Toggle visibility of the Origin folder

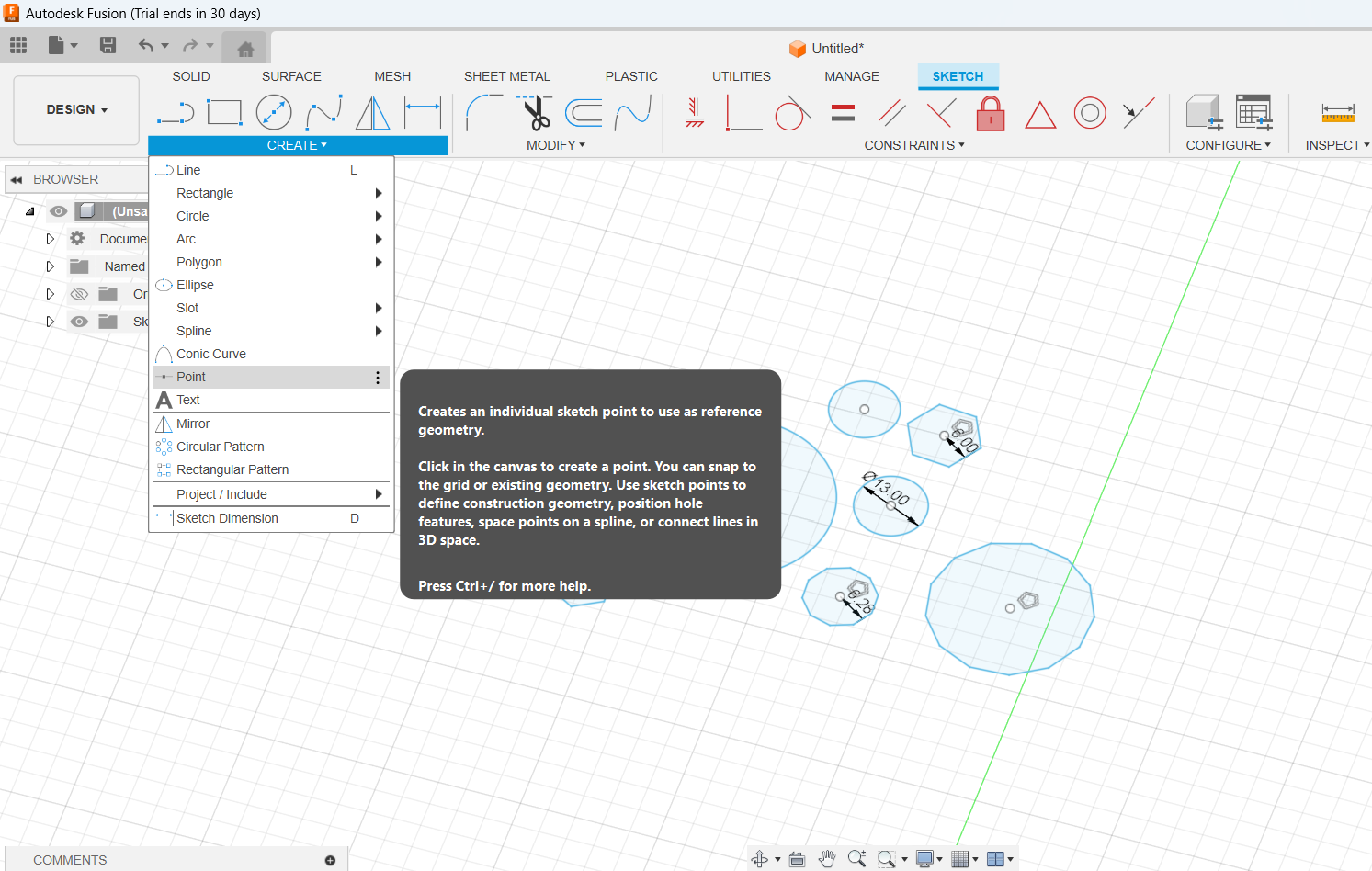[x=80, y=294]
